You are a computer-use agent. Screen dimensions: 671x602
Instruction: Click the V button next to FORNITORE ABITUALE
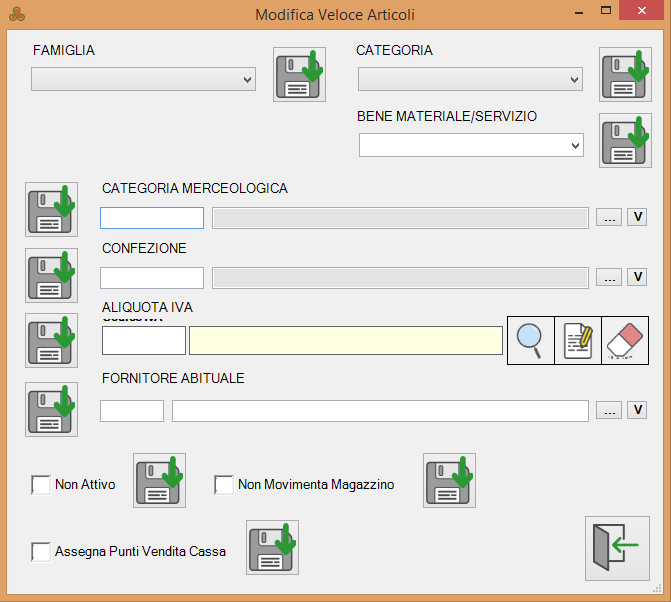[x=637, y=410]
